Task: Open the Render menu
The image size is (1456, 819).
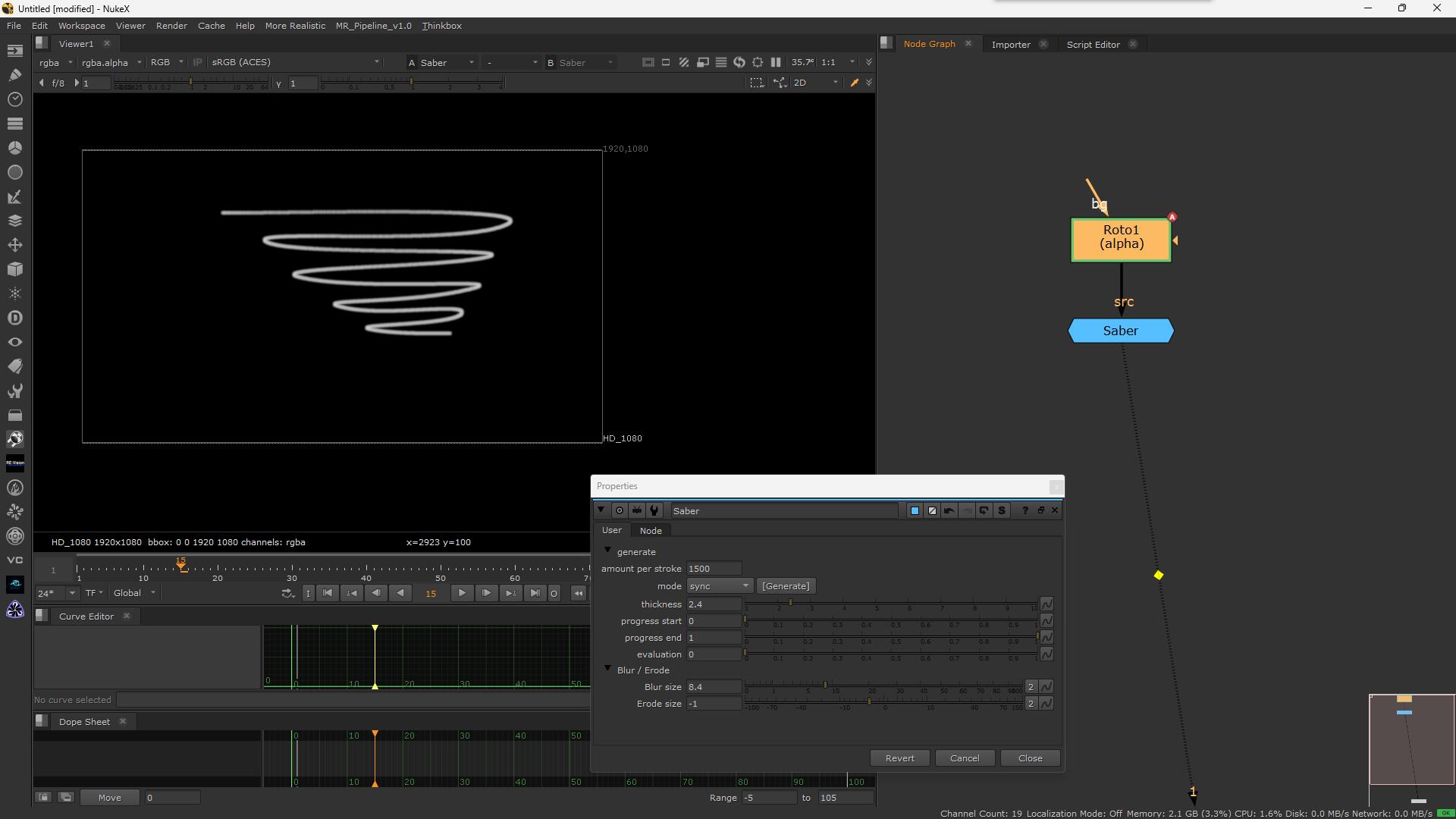Action: 171,26
